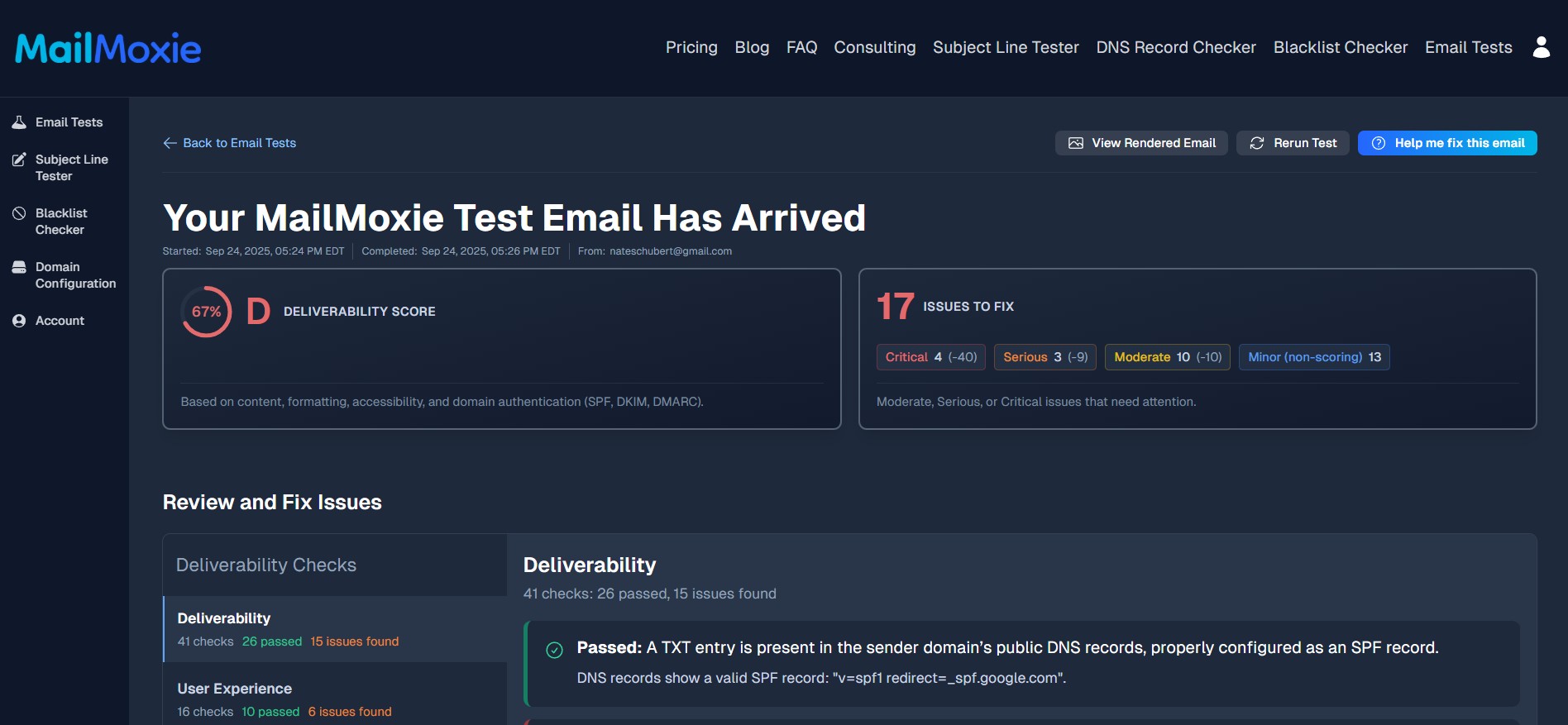Click the sender address nateschubert@gmail.com
This screenshot has width=1568, height=725.
[671, 251]
